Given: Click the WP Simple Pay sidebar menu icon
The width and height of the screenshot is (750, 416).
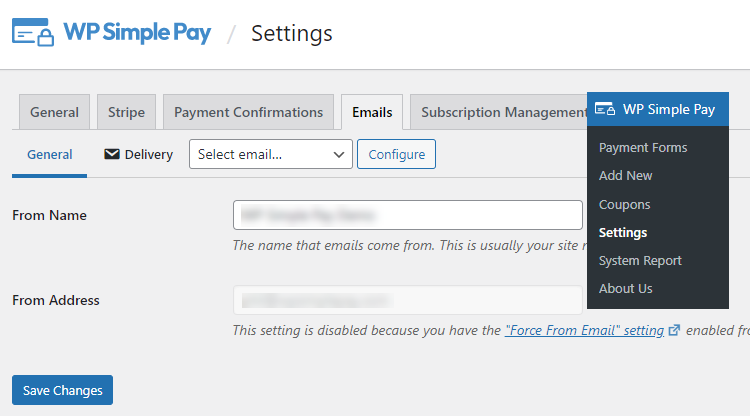Looking at the screenshot, I should pos(604,109).
